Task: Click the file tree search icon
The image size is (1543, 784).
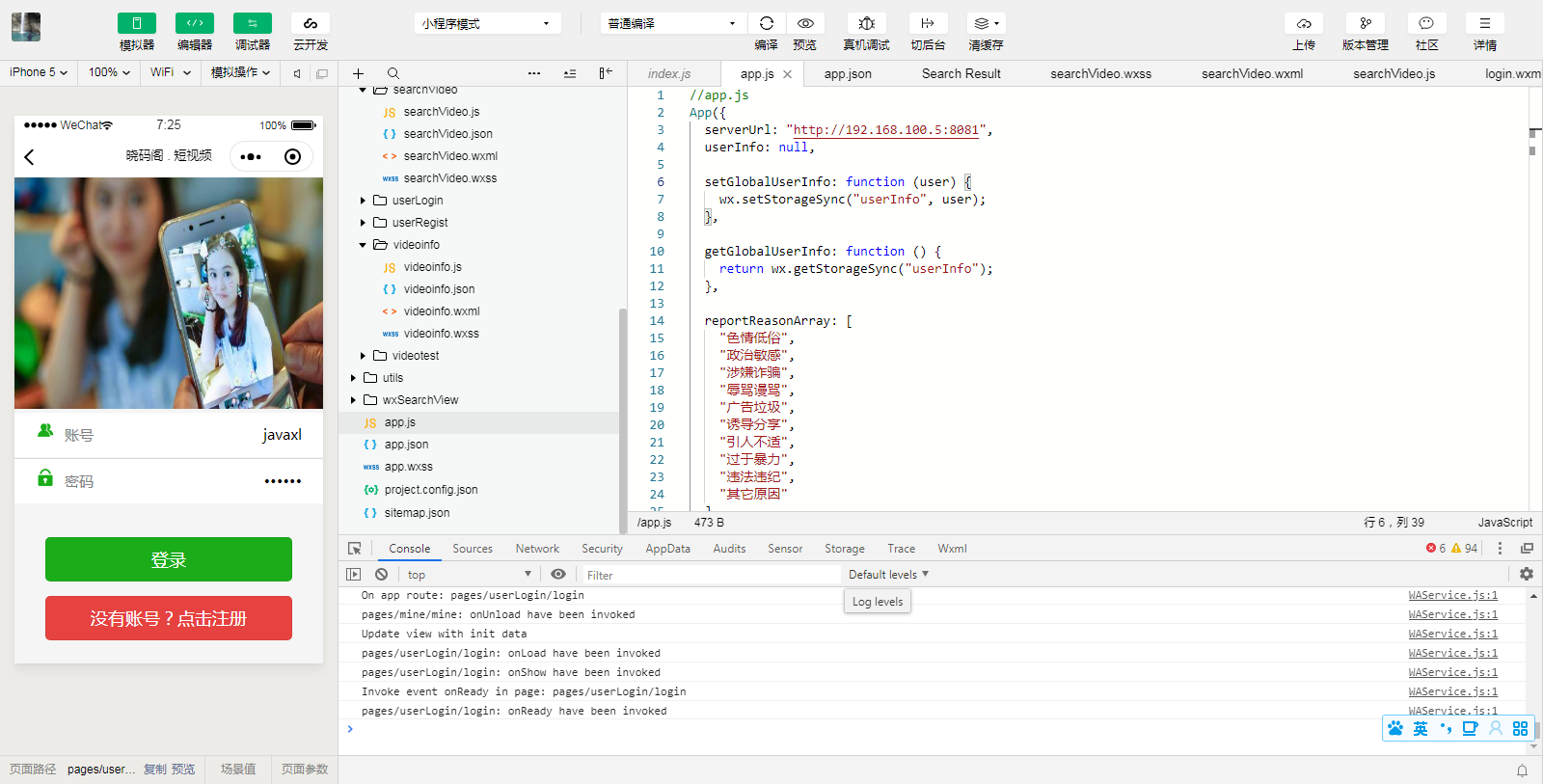Action: pos(393,73)
